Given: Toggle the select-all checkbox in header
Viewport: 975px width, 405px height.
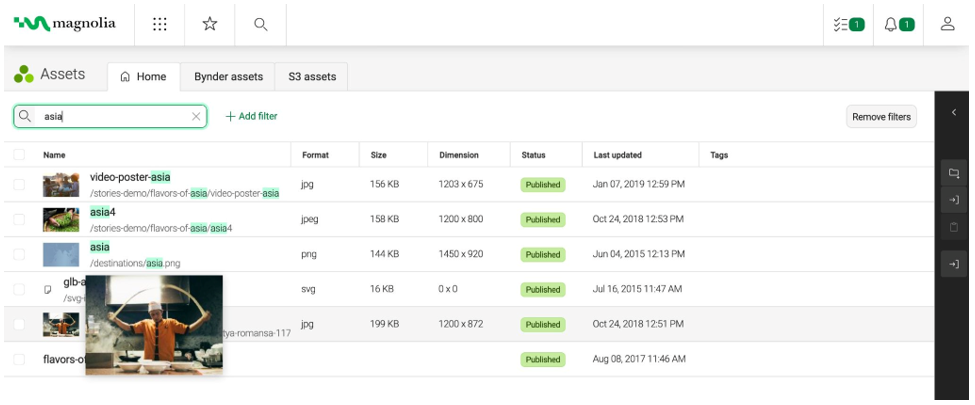Looking at the screenshot, I should point(19,154).
